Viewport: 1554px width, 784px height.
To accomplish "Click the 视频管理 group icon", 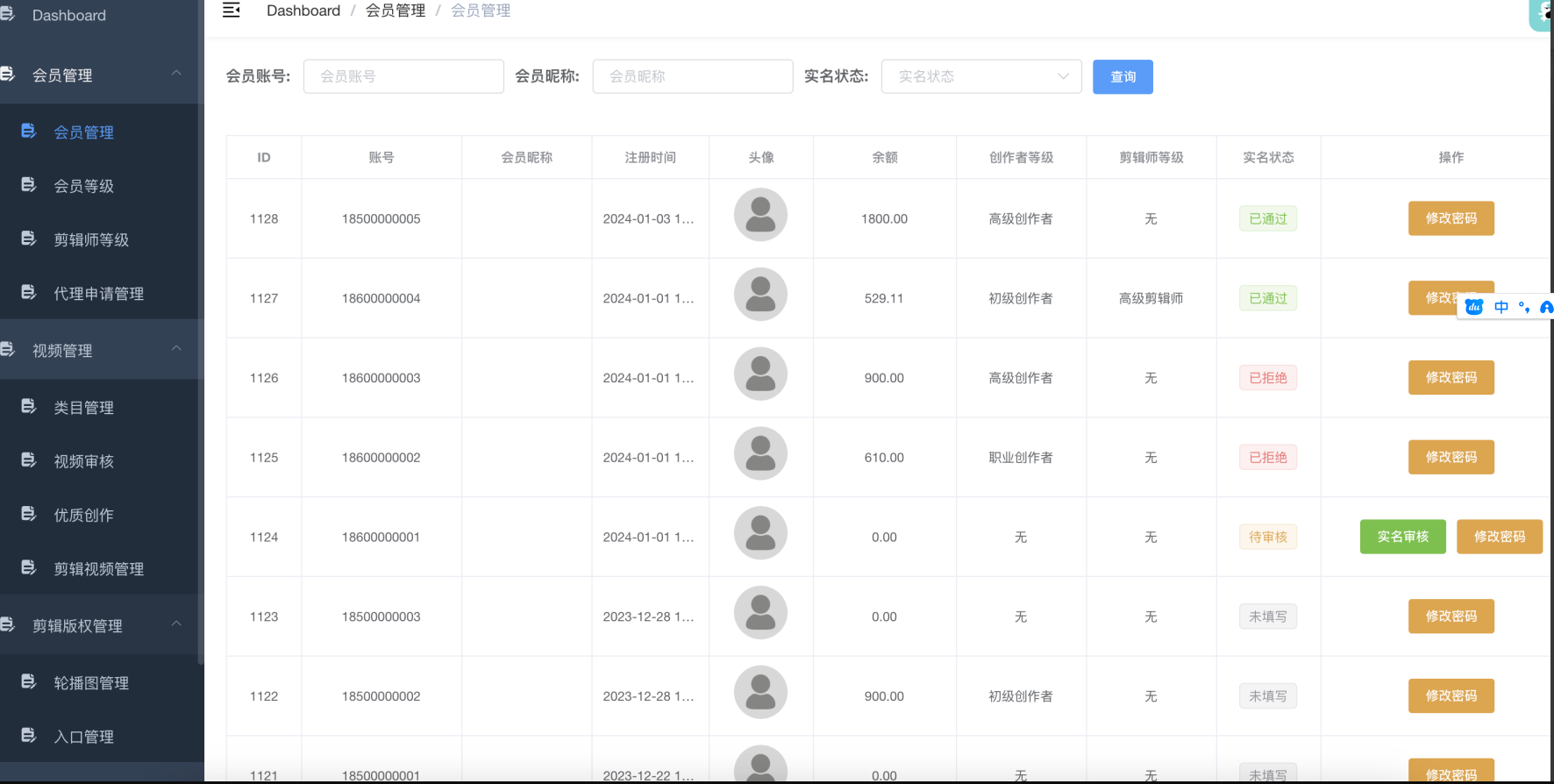I will coord(8,349).
